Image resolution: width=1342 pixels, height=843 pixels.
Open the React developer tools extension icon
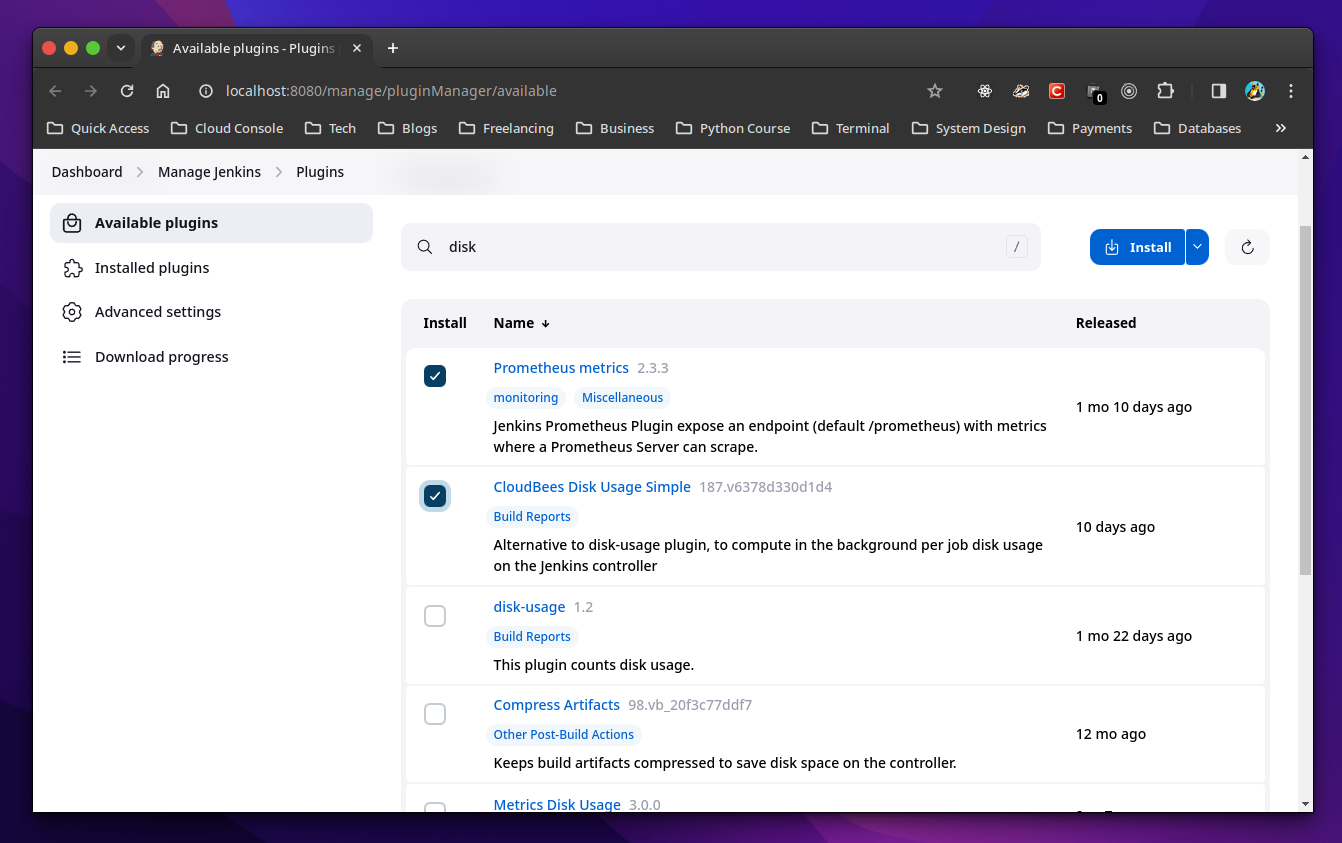coord(985,91)
